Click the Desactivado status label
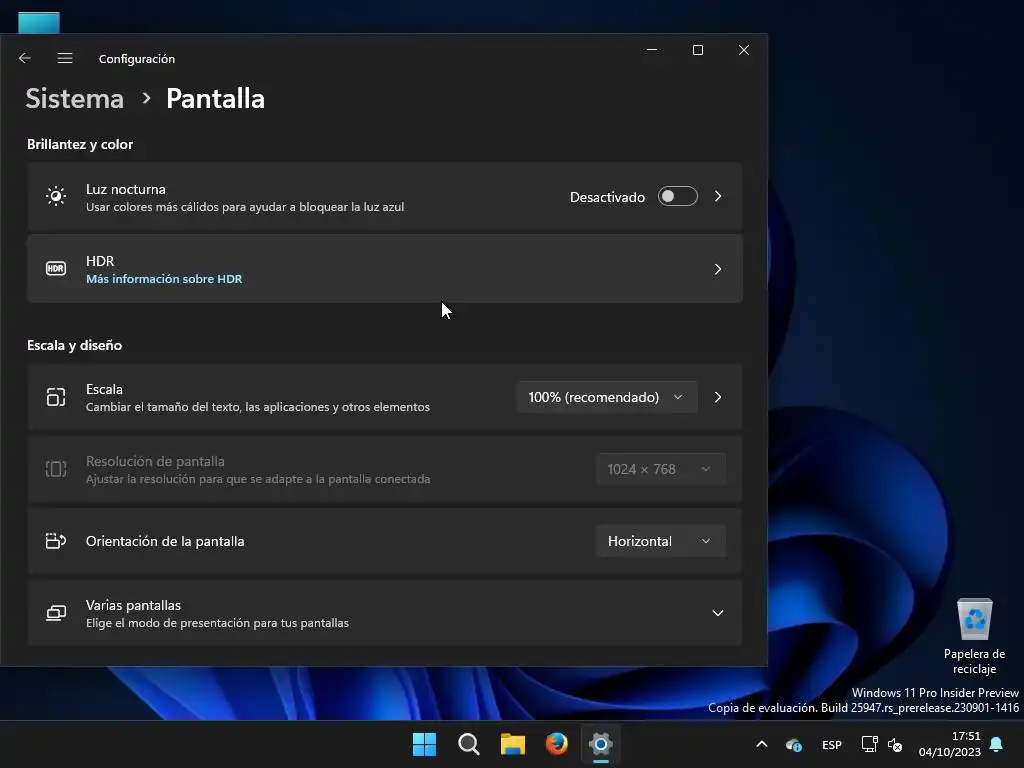The height and width of the screenshot is (768, 1024). 607,197
